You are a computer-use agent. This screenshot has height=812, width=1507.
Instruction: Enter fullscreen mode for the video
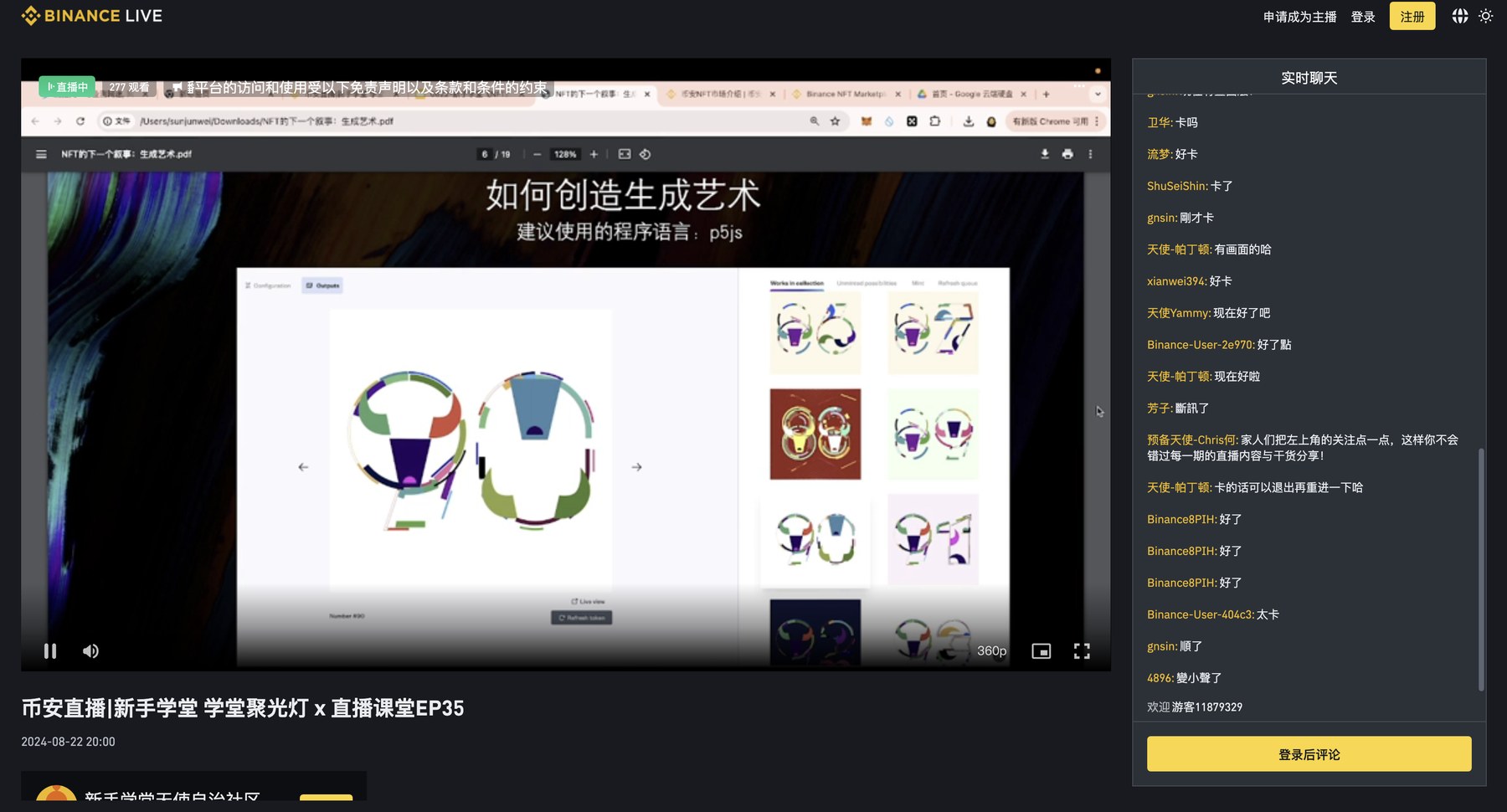tap(1082, 650)
